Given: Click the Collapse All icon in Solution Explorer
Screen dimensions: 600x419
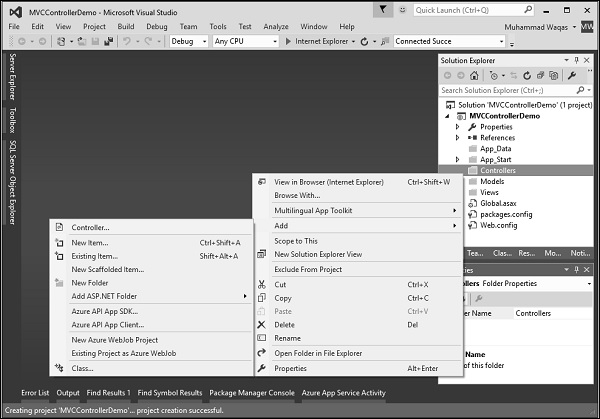Looking at the screenshot, I should point(540,76).
